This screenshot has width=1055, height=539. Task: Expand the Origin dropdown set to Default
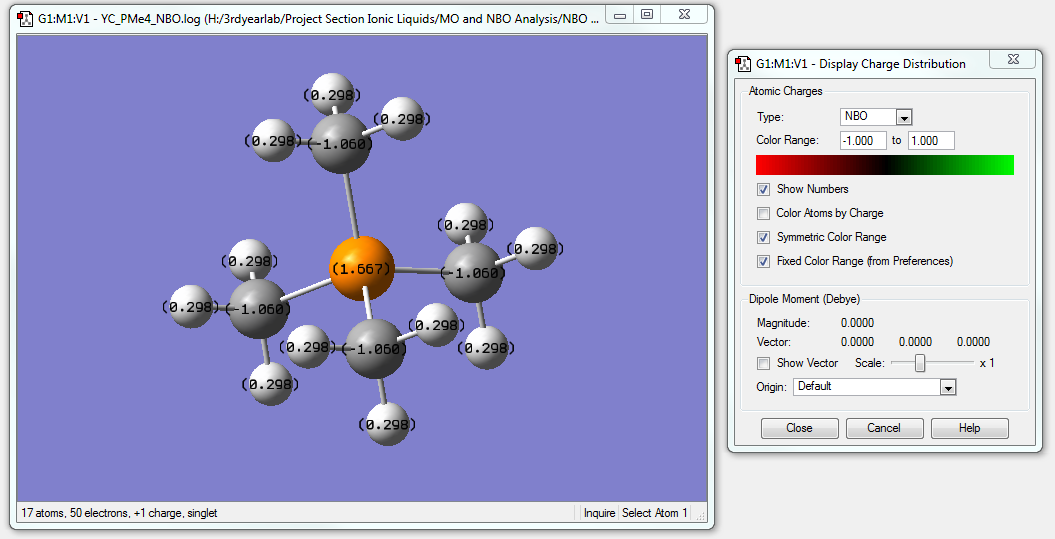948,387
